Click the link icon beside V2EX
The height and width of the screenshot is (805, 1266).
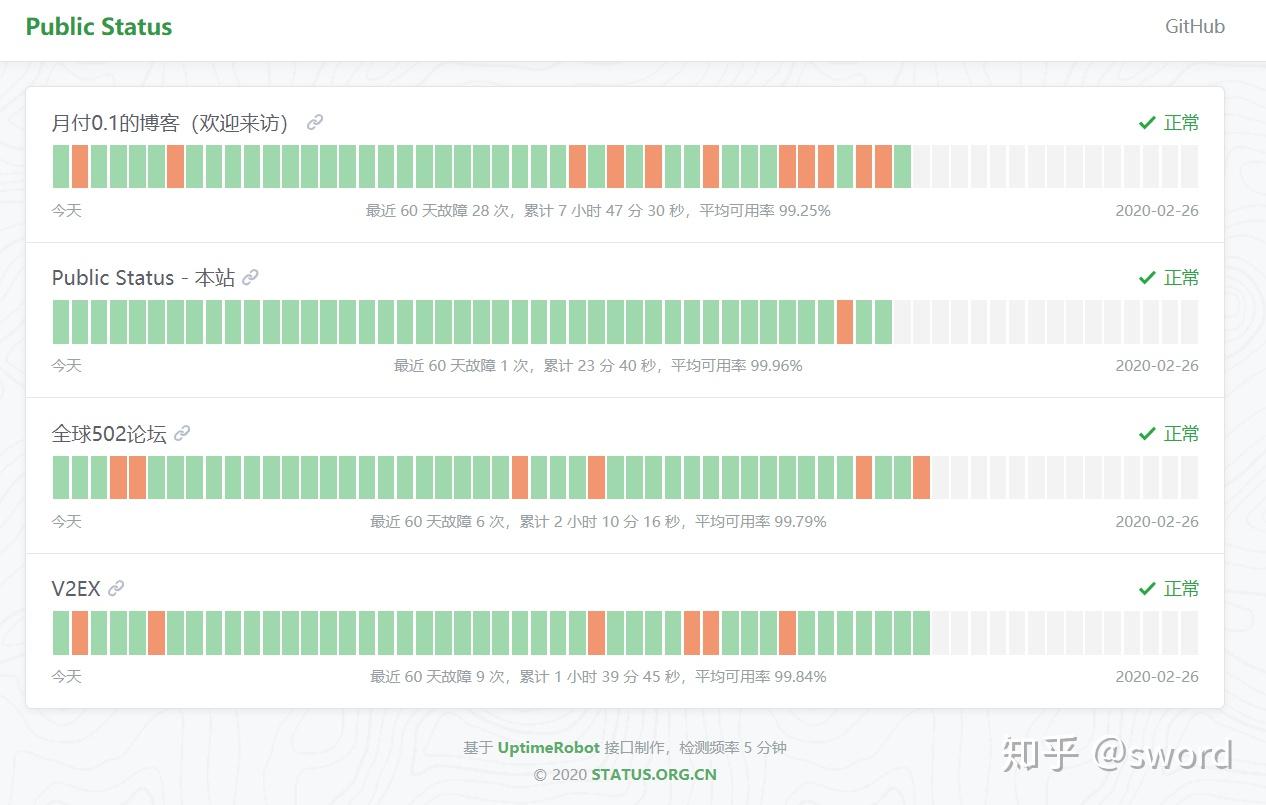pos(116,588)
